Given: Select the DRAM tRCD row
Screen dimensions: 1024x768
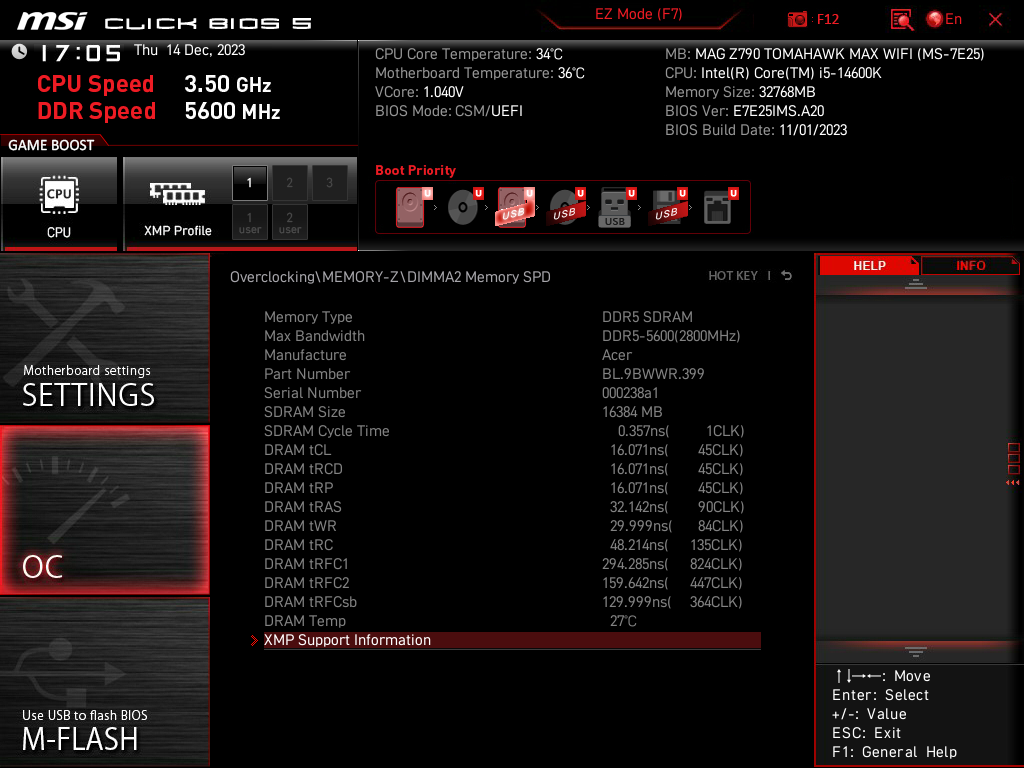Looking at the screenshot, I should (512, 469).
